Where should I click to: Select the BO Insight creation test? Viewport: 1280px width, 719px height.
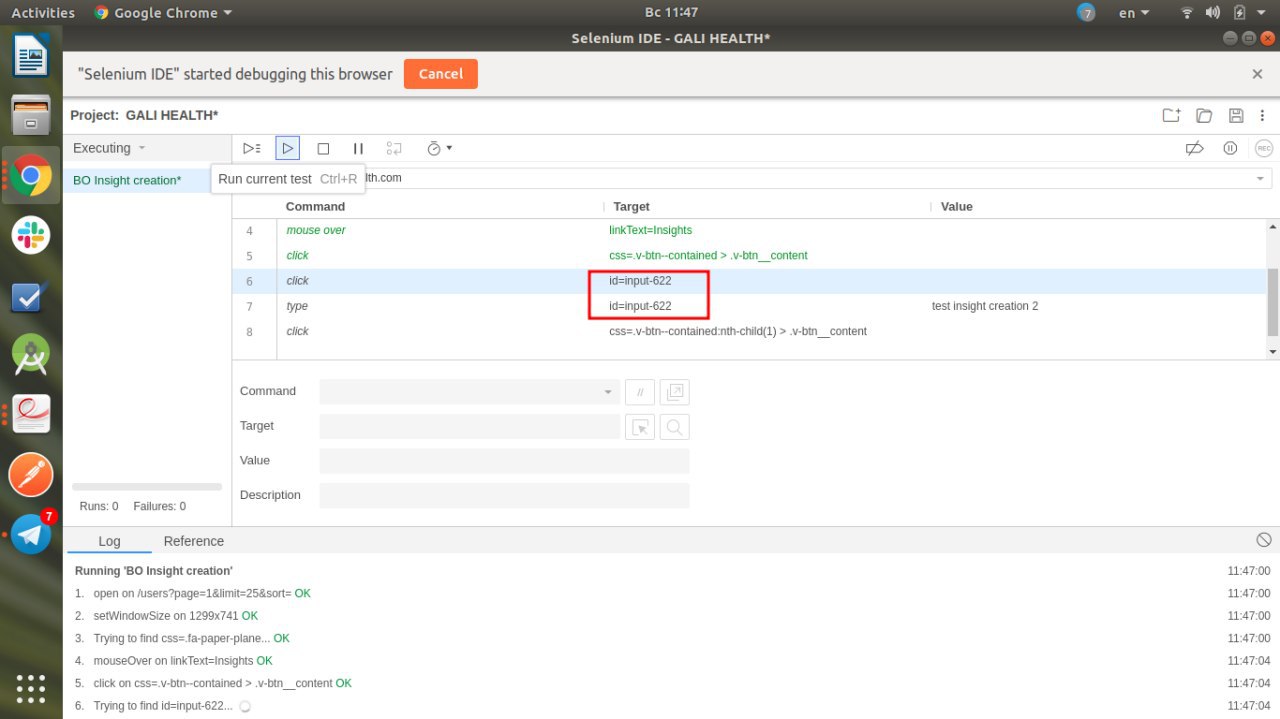click(x=127, y=180)
